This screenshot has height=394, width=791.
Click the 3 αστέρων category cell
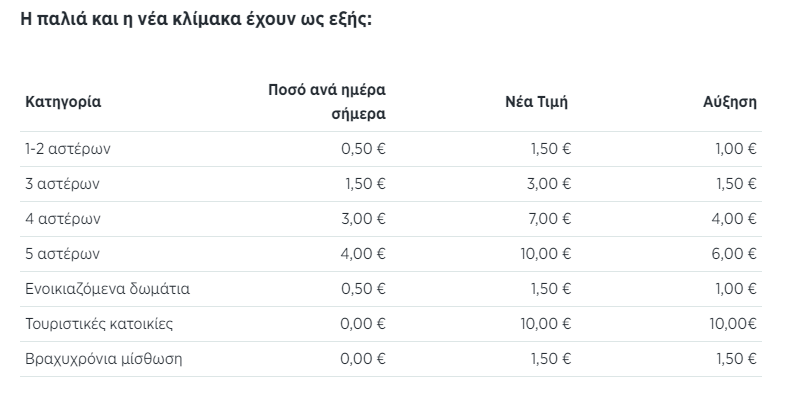coord(62,184)
